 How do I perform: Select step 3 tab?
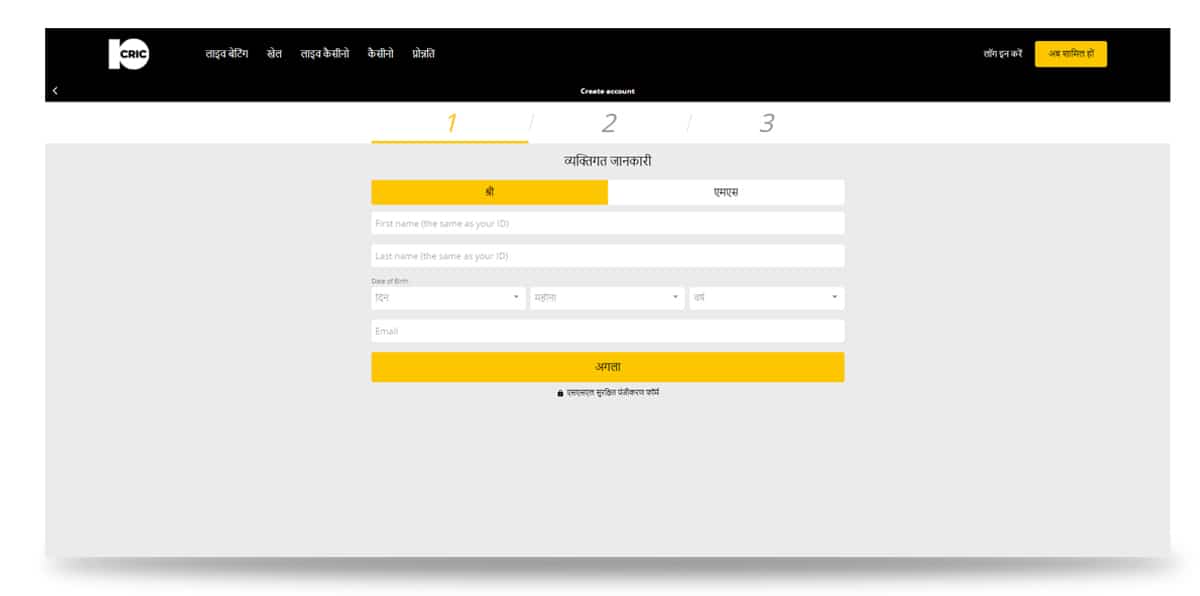(x=766, y=124)
